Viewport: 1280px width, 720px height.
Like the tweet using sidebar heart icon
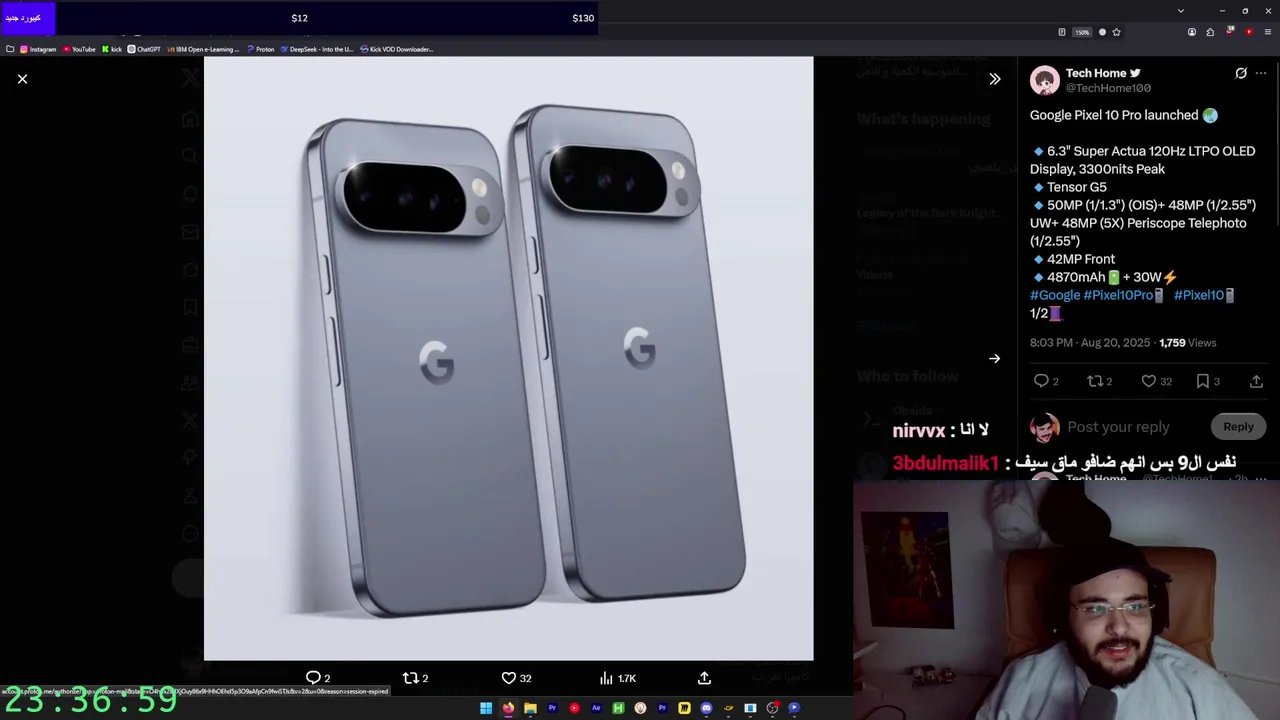1149,381
